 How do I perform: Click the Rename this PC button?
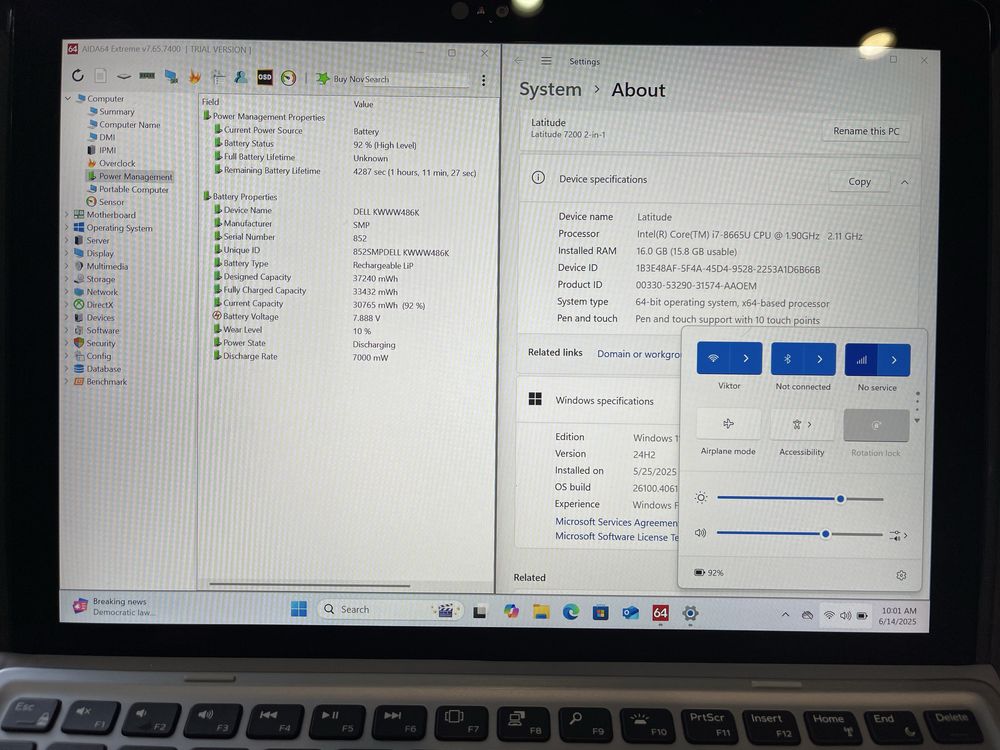(866, 131)
